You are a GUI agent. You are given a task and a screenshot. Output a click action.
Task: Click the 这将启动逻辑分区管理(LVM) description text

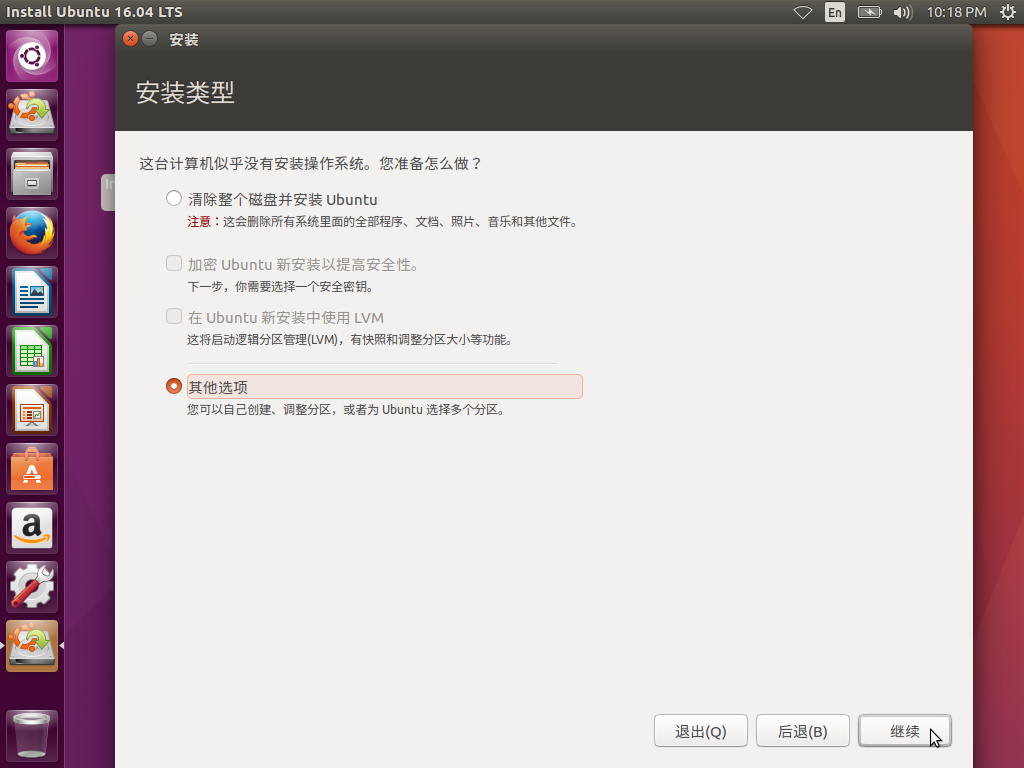[351, 340]
